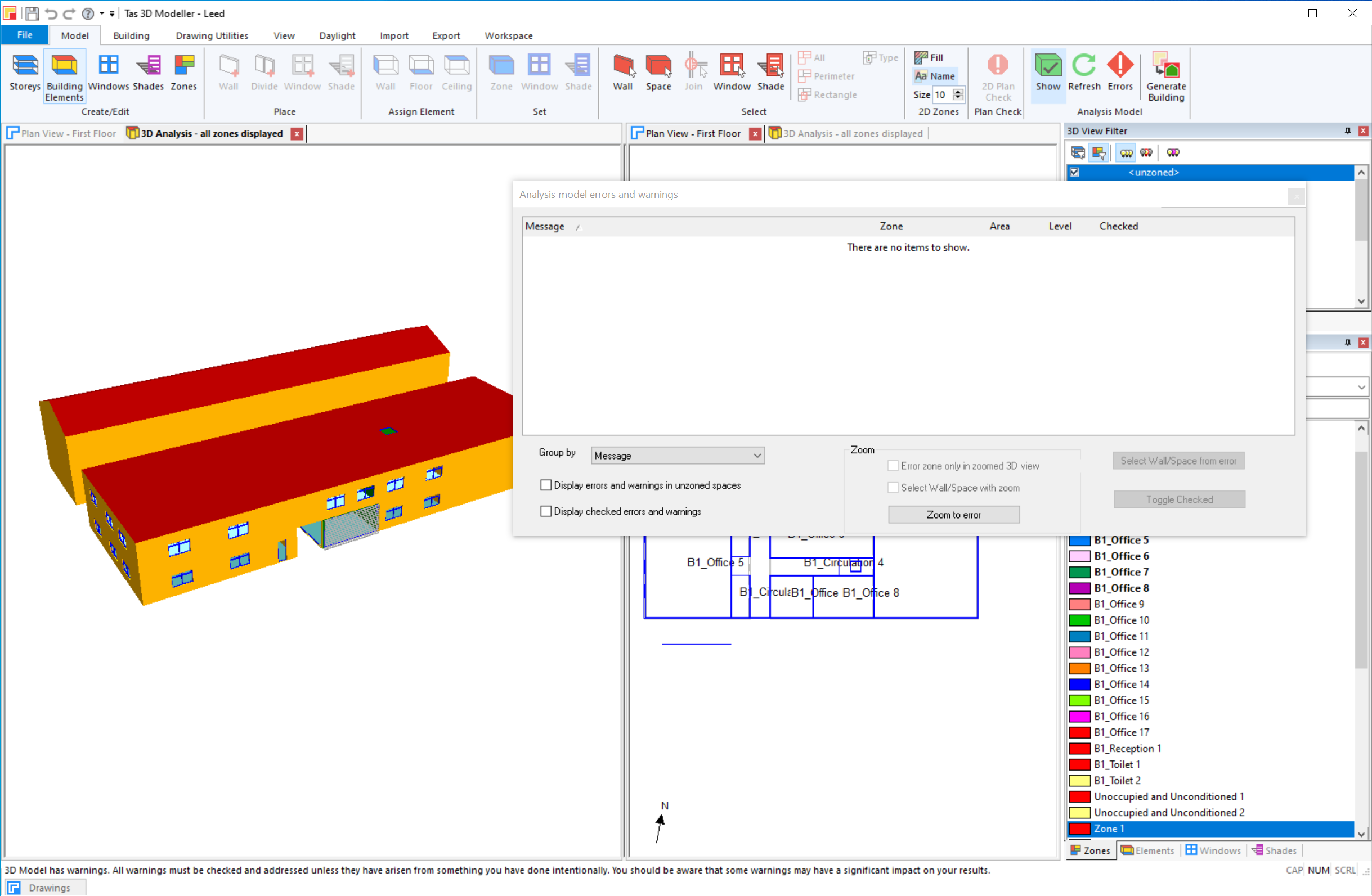Image resolution: width=1372 pixels, height=896 pixels.
Task: Toggle Error zone only in zoomed 3D view
Action: click(x=892, y=466)
